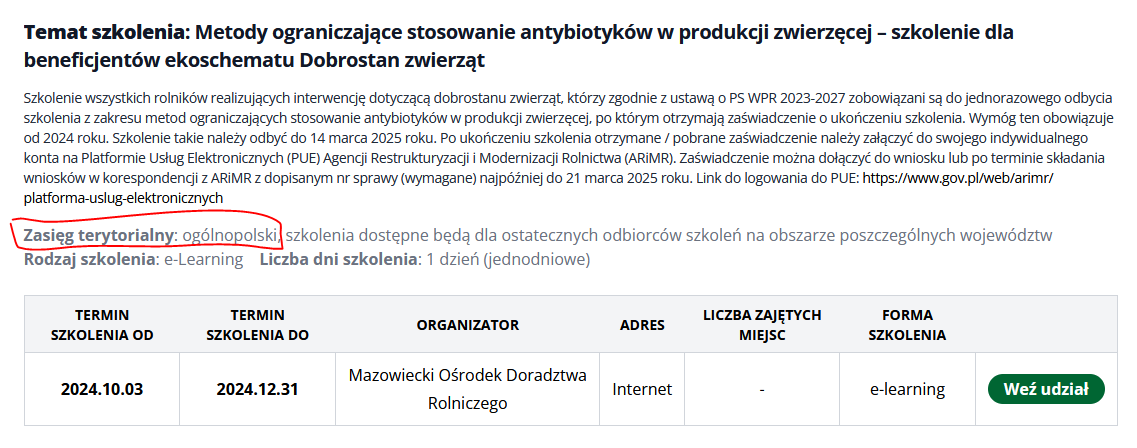
Task: Click the Adres column header
Action: (x=642, y=324)
